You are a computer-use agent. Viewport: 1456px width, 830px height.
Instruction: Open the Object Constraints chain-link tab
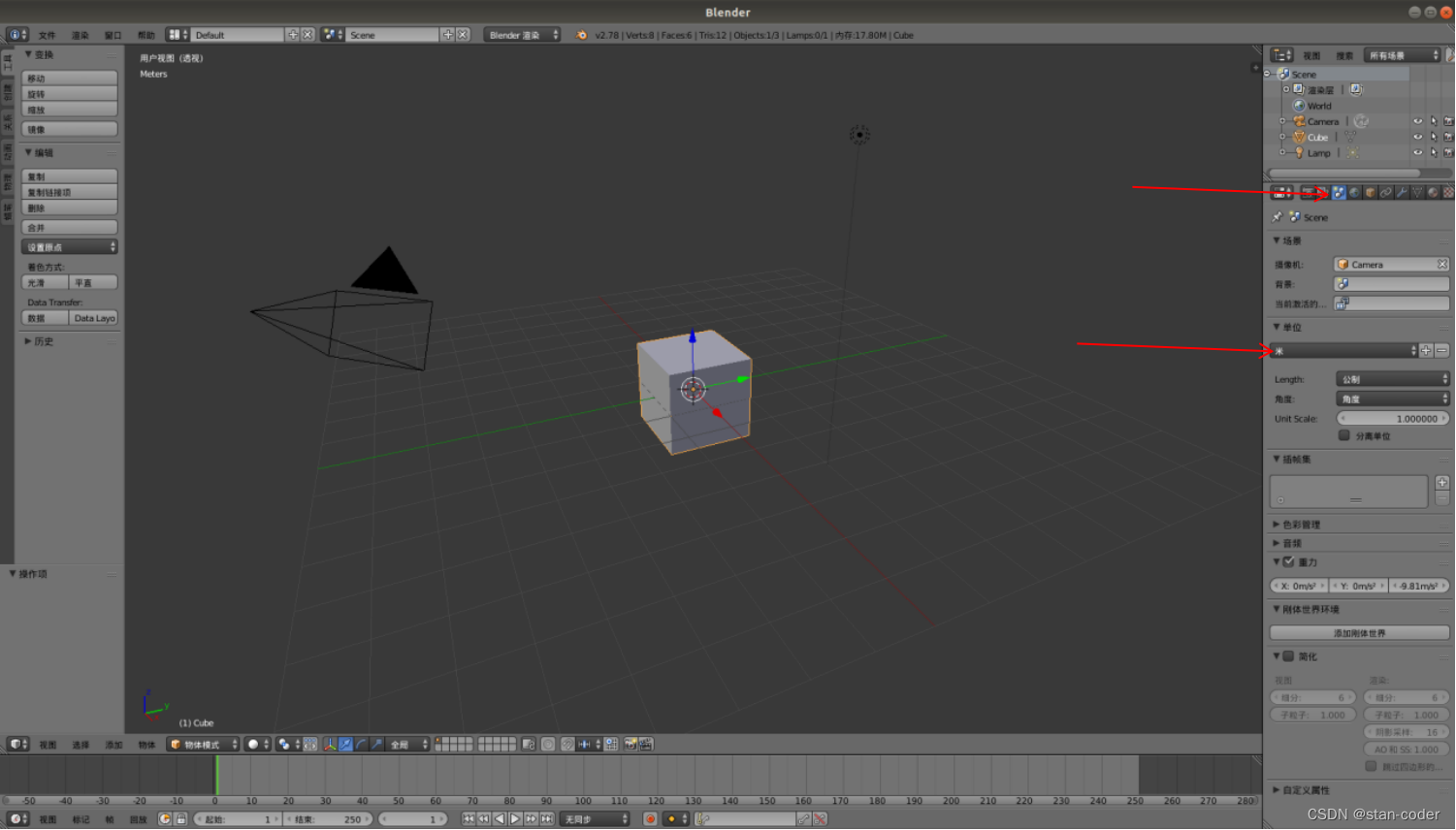[1384, 192]
